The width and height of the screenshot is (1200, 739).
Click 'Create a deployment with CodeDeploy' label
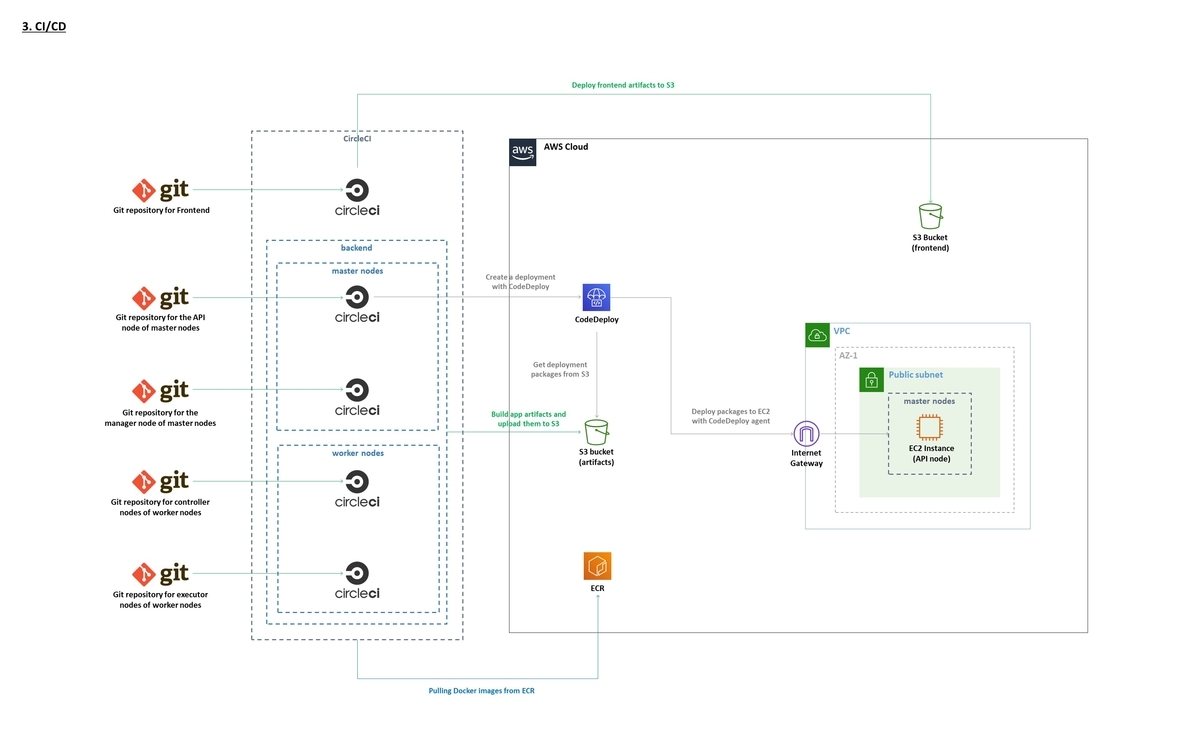point(520,282)
